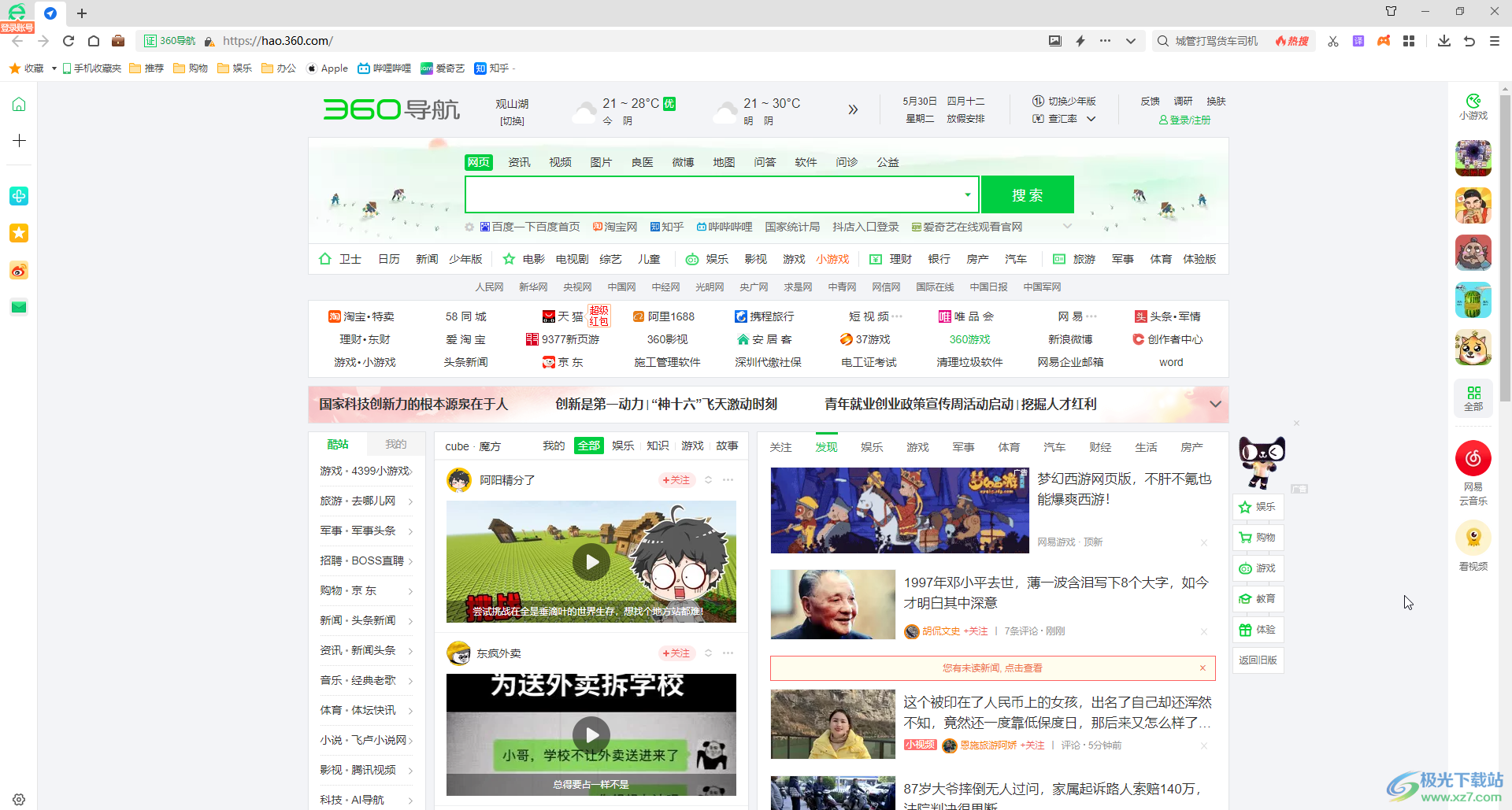Screen dimensions: 1512x810
Task: Select the 财经 news feed tab
Action: pos(1100,447)
